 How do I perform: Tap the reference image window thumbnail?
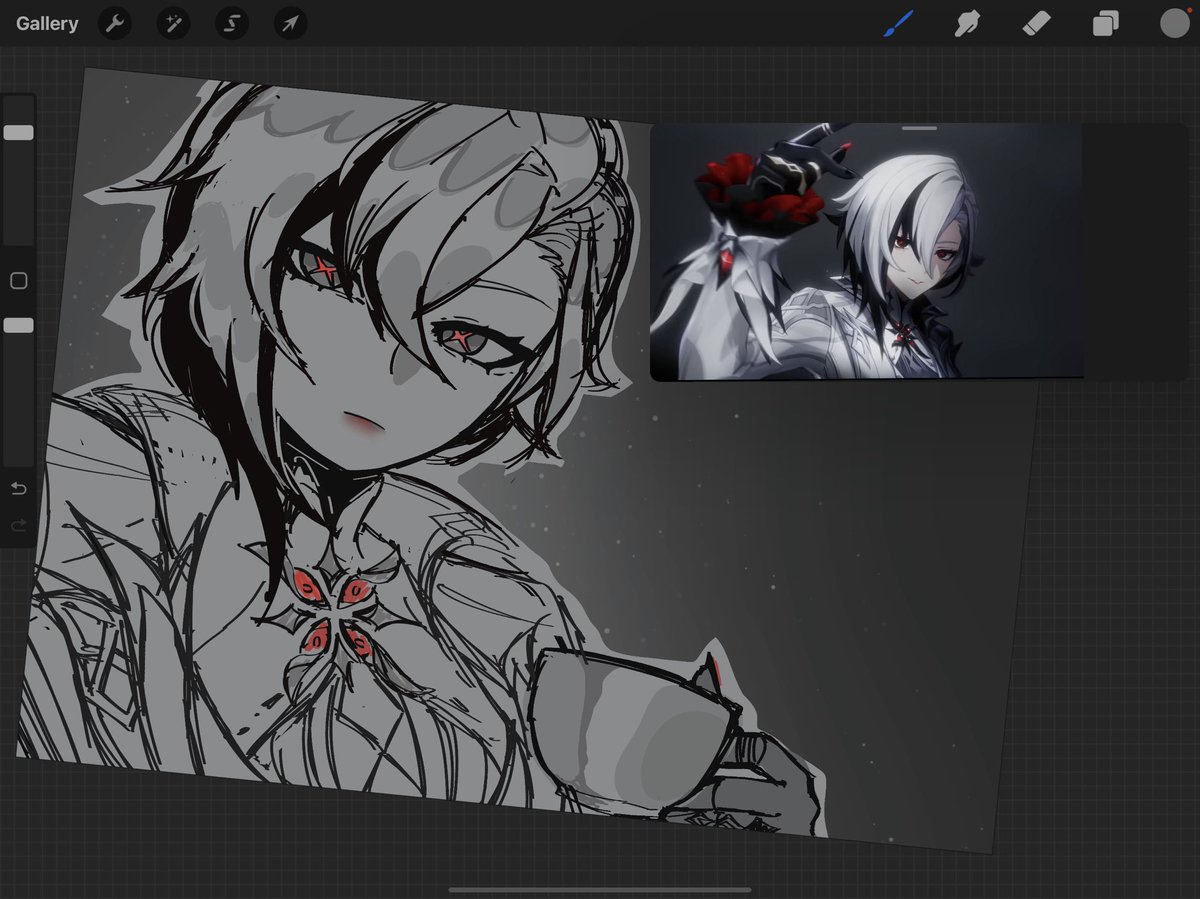click(x=866, y=254)
